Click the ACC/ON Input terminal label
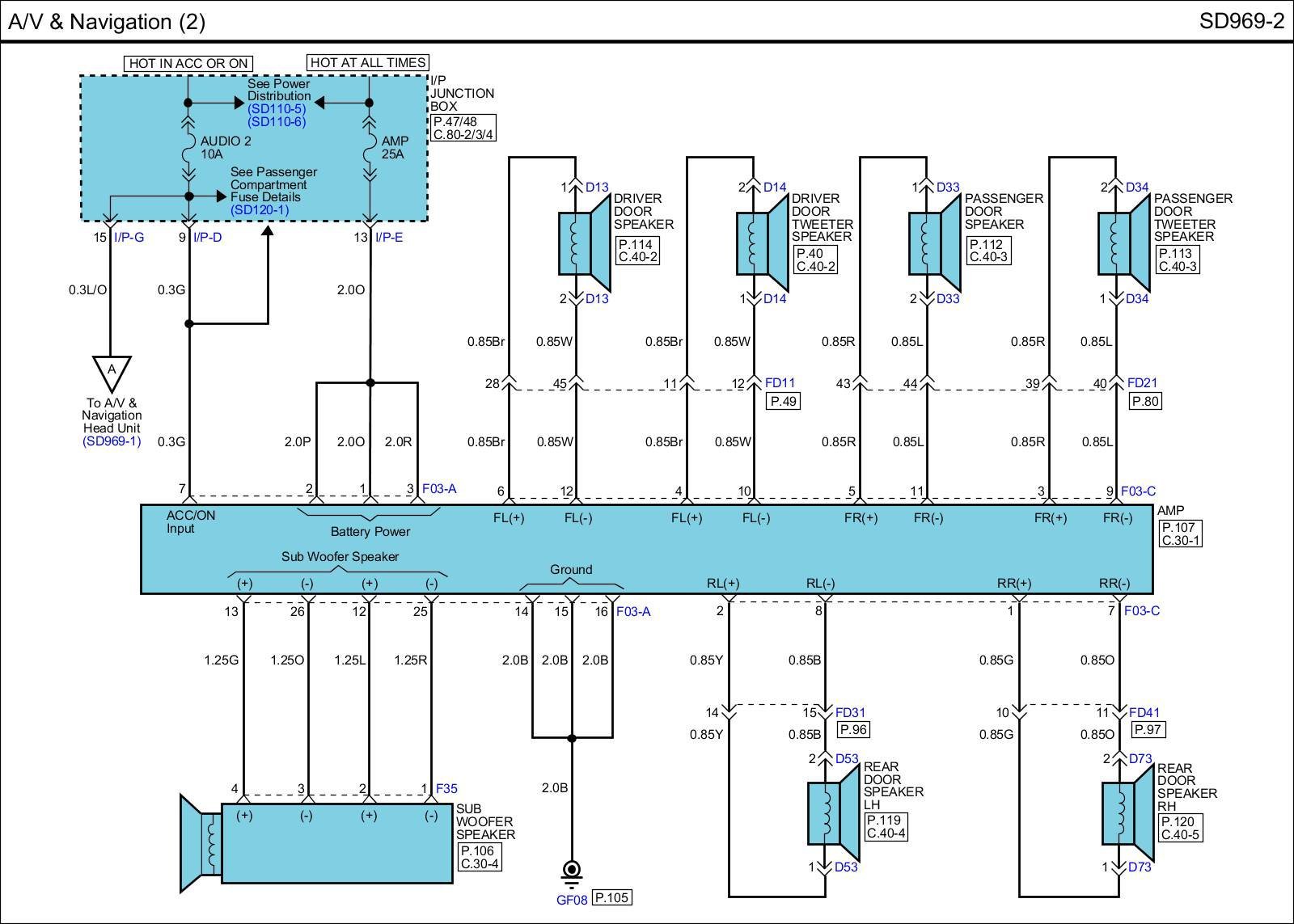 tap(191, 522)
